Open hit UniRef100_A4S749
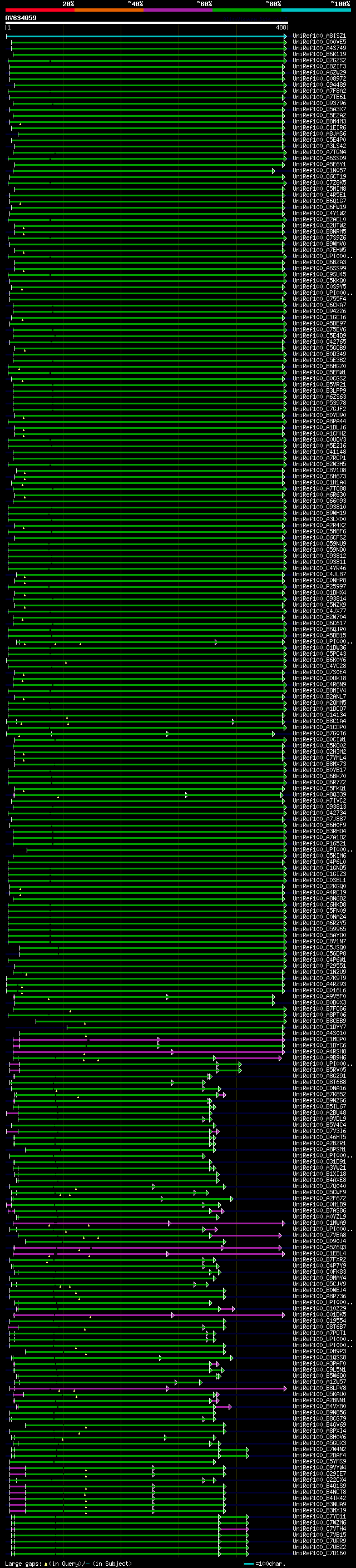 (319, 48)
